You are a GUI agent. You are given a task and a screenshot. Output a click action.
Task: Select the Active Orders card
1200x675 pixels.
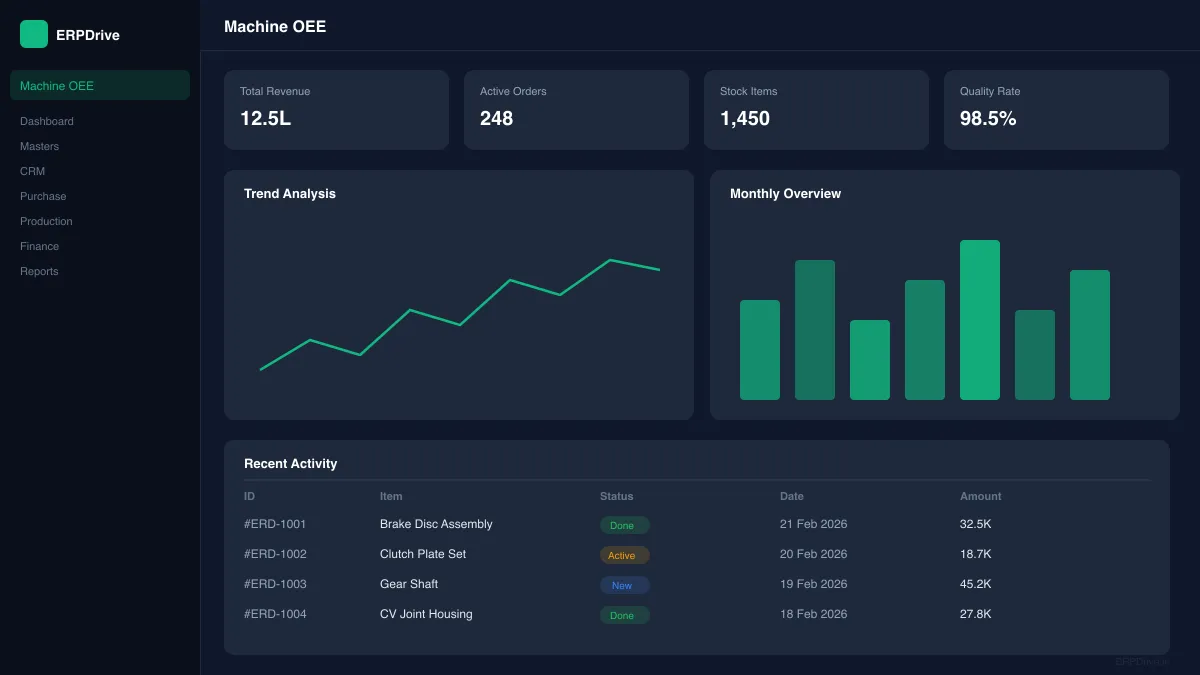pos(576,110)
